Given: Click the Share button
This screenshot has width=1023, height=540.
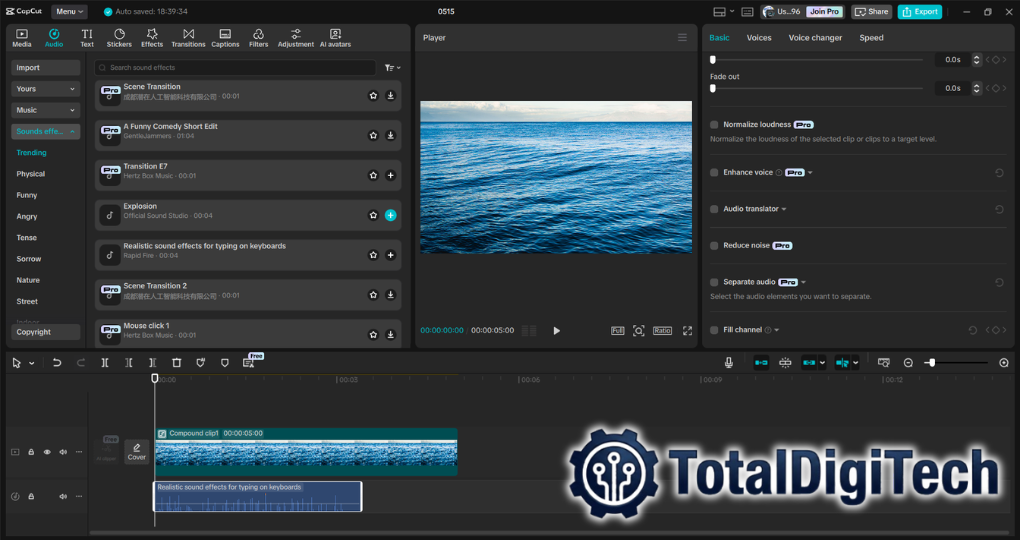Looking at the screenshot, I should (872, 12).
